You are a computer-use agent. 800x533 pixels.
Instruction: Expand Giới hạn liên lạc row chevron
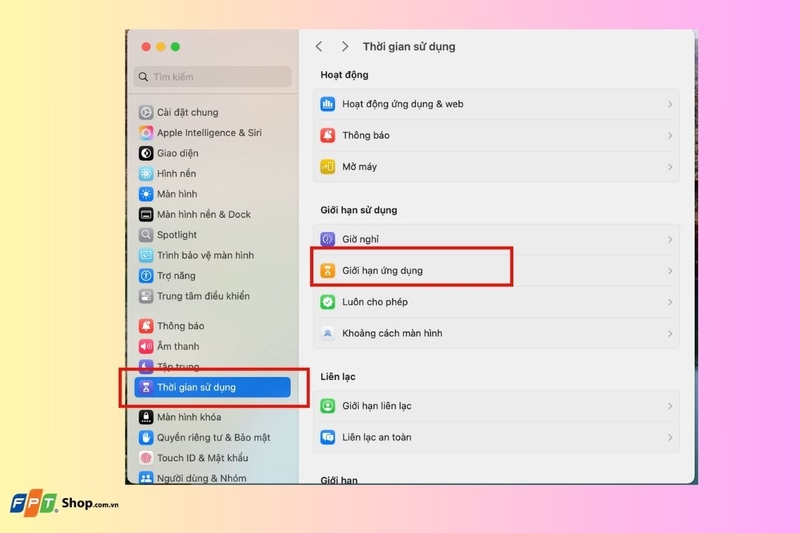670,406
